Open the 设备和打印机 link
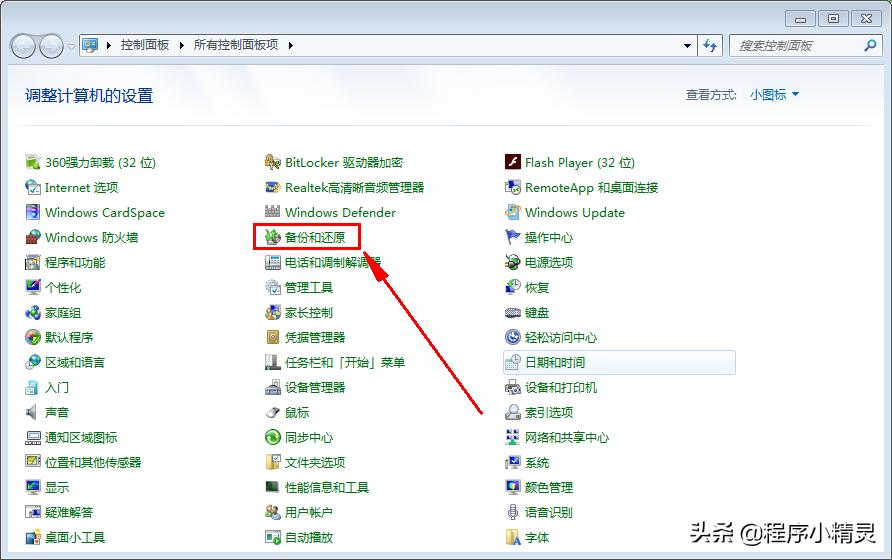 pos(560,388)
